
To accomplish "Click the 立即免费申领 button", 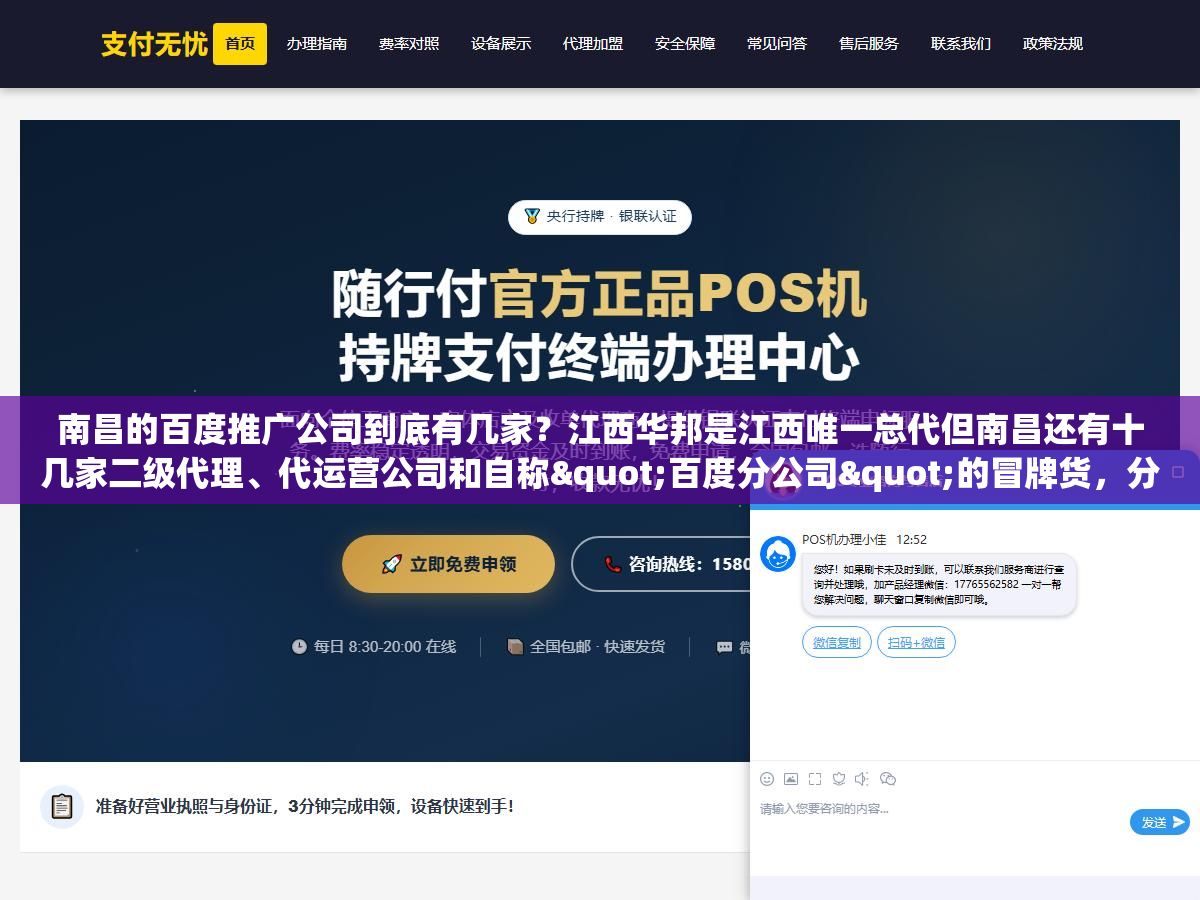I will [448, 564].
